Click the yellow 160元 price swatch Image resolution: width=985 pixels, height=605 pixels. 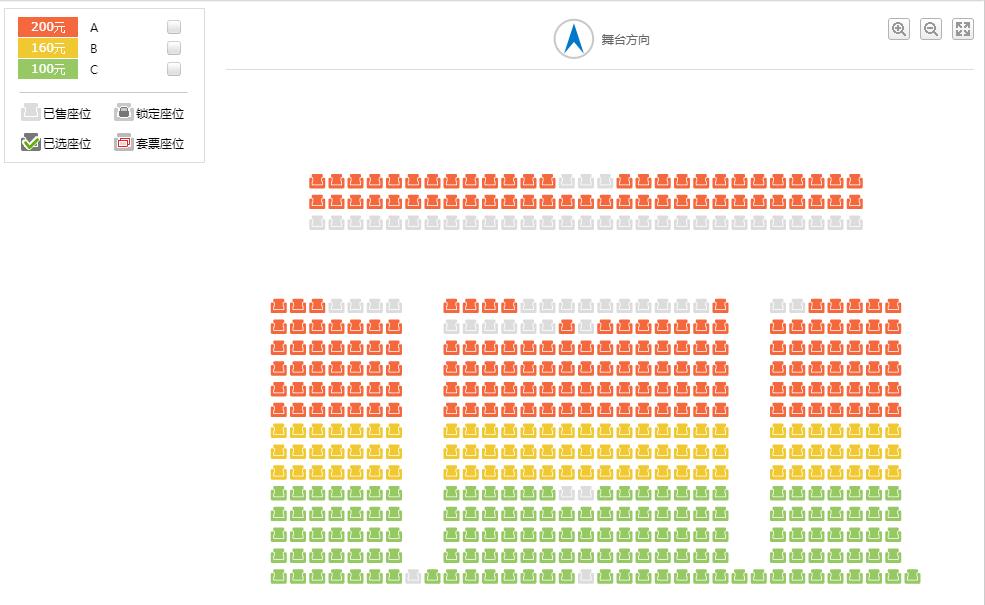[48, 48]
